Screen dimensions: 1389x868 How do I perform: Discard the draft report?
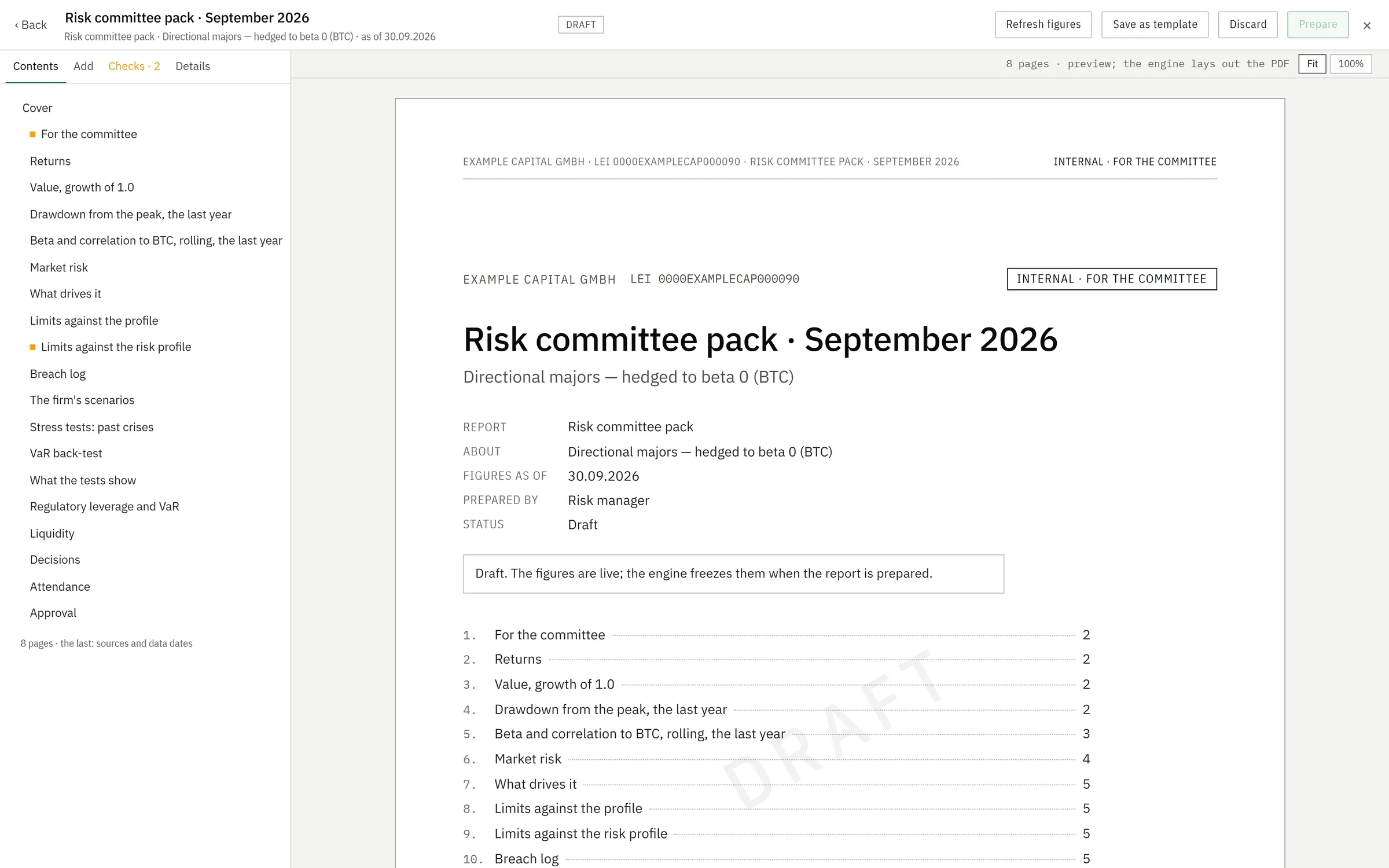tap(1248, 24)
